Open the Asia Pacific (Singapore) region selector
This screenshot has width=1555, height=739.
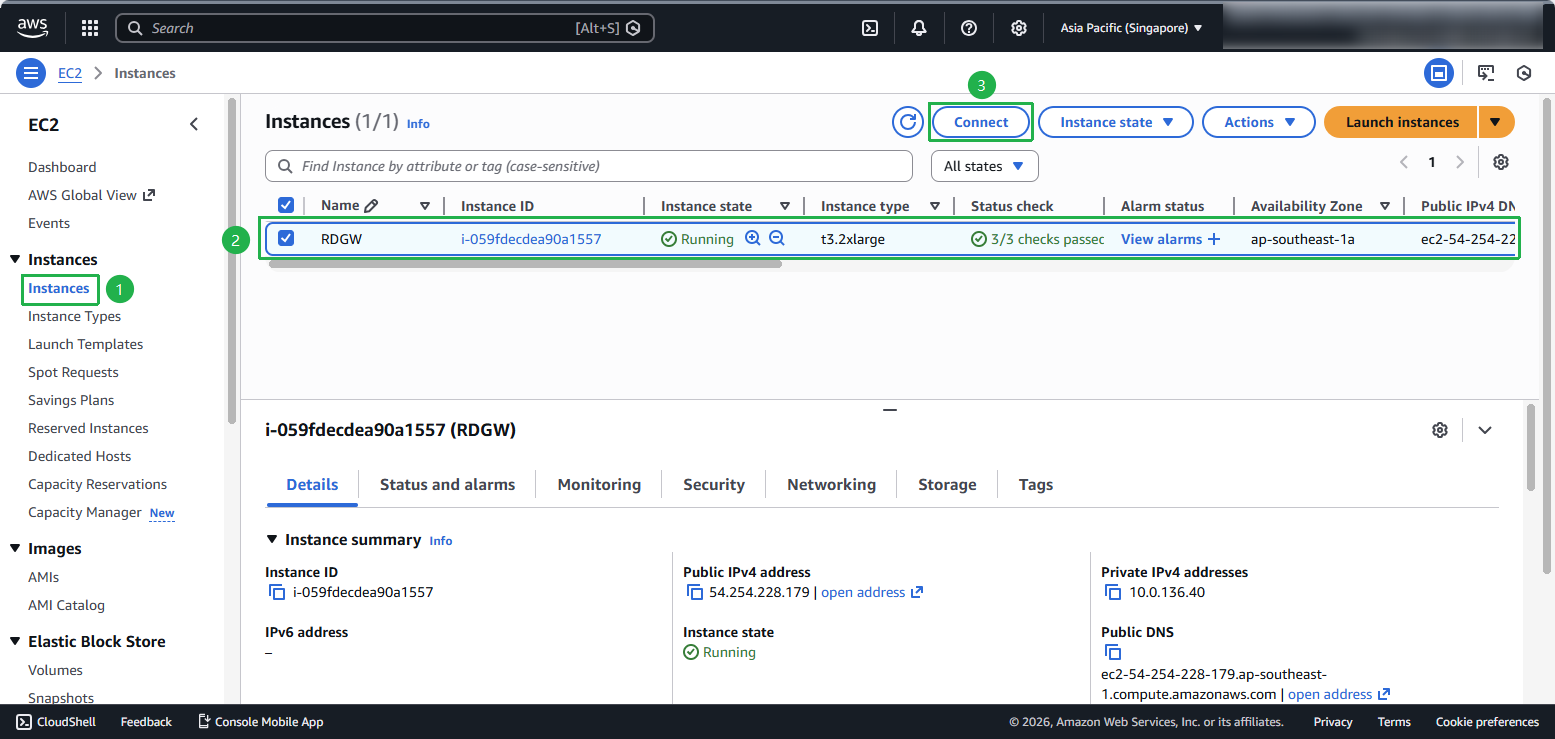1131,28
